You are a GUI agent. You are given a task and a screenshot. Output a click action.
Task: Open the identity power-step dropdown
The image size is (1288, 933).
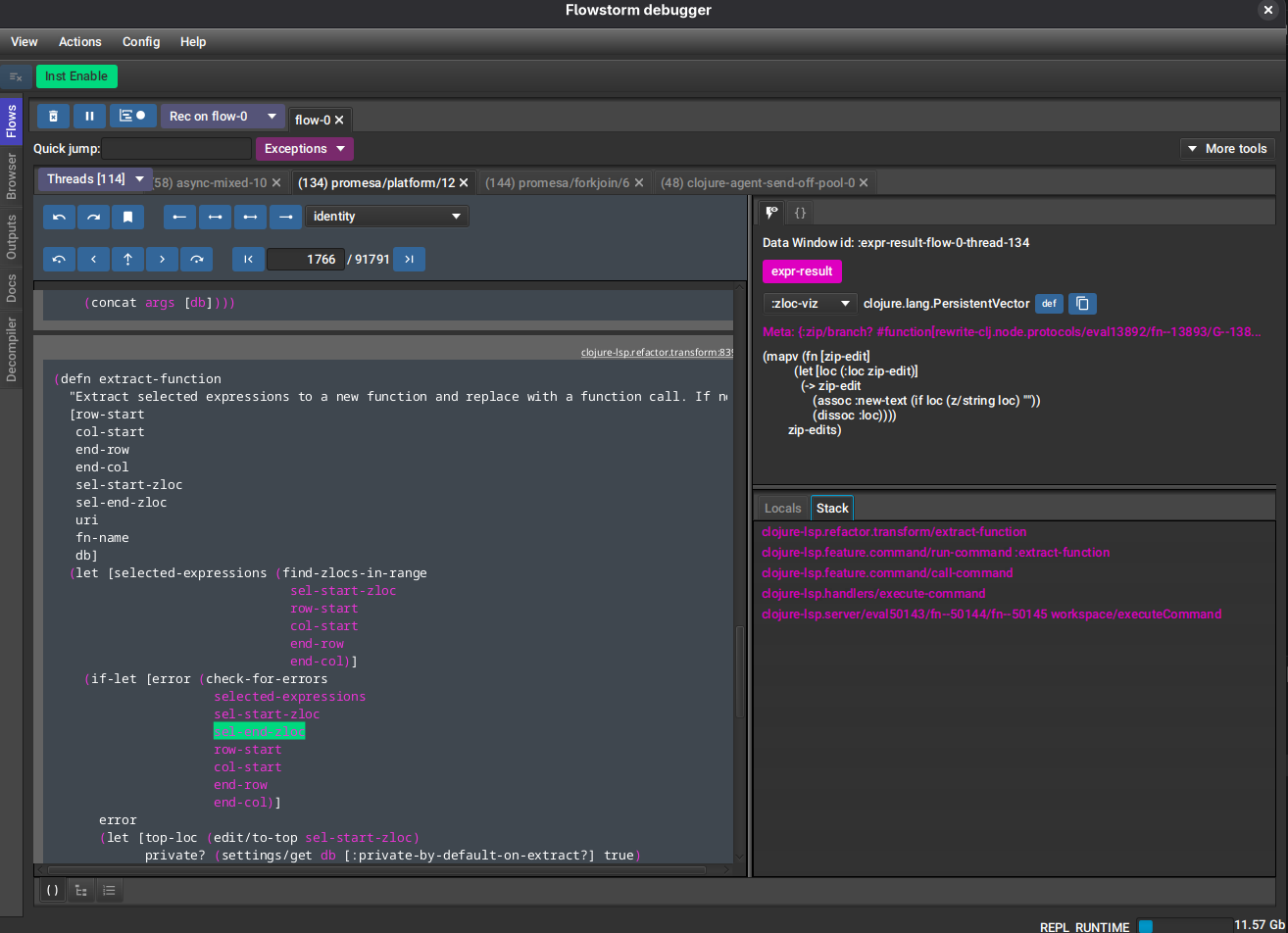(387, 216)
